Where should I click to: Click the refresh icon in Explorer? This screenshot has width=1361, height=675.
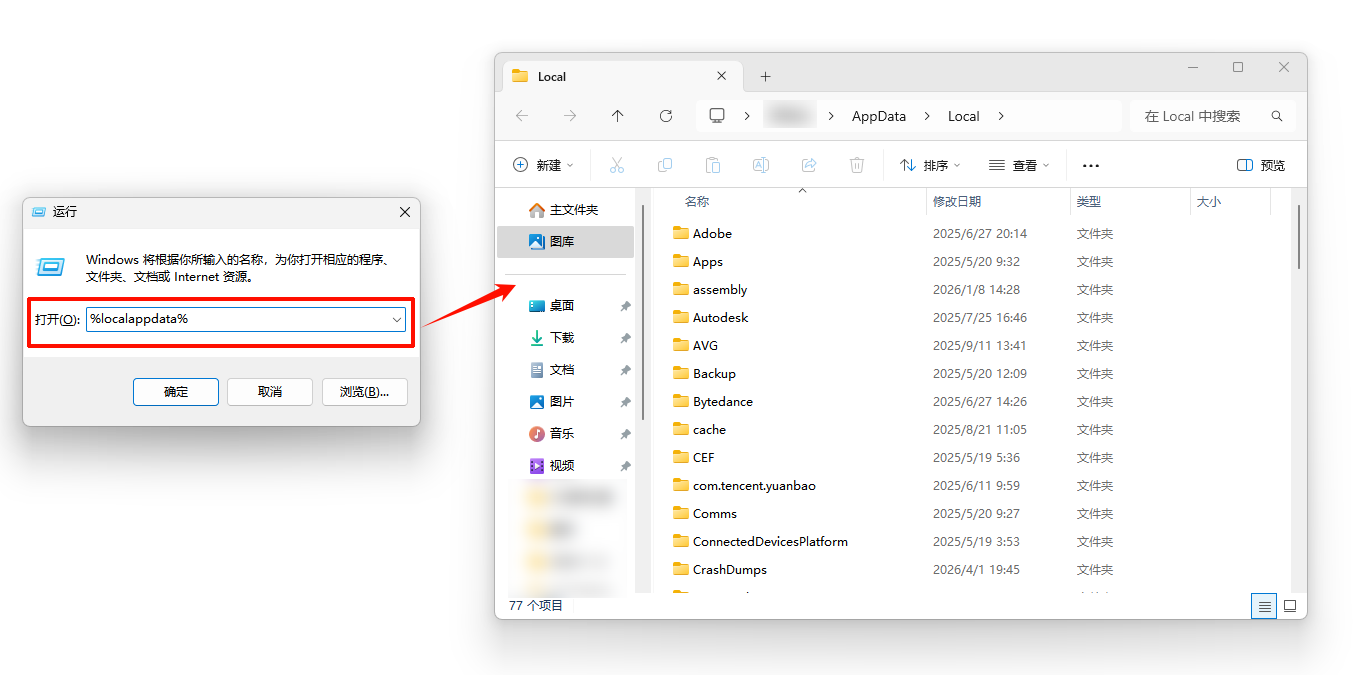pyautogui.click(x=666, y=116)
